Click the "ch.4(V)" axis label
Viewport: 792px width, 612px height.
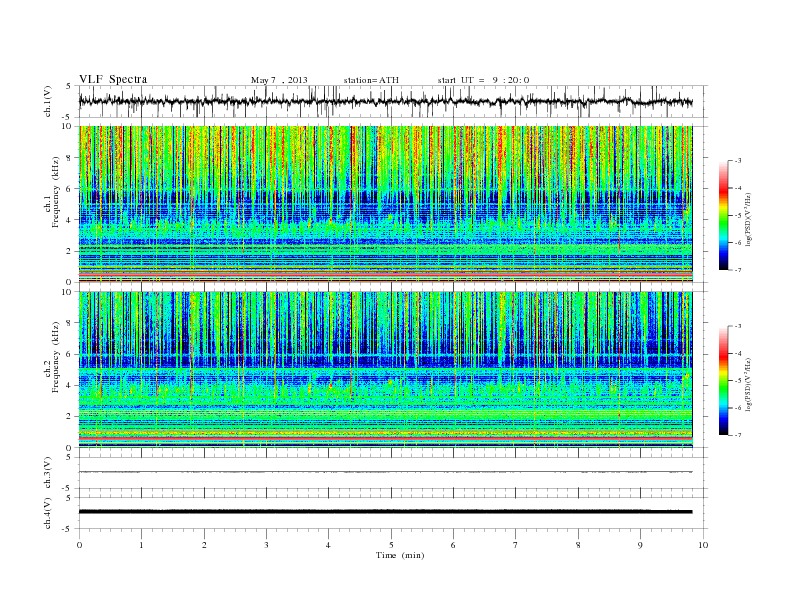click(48, 513)
